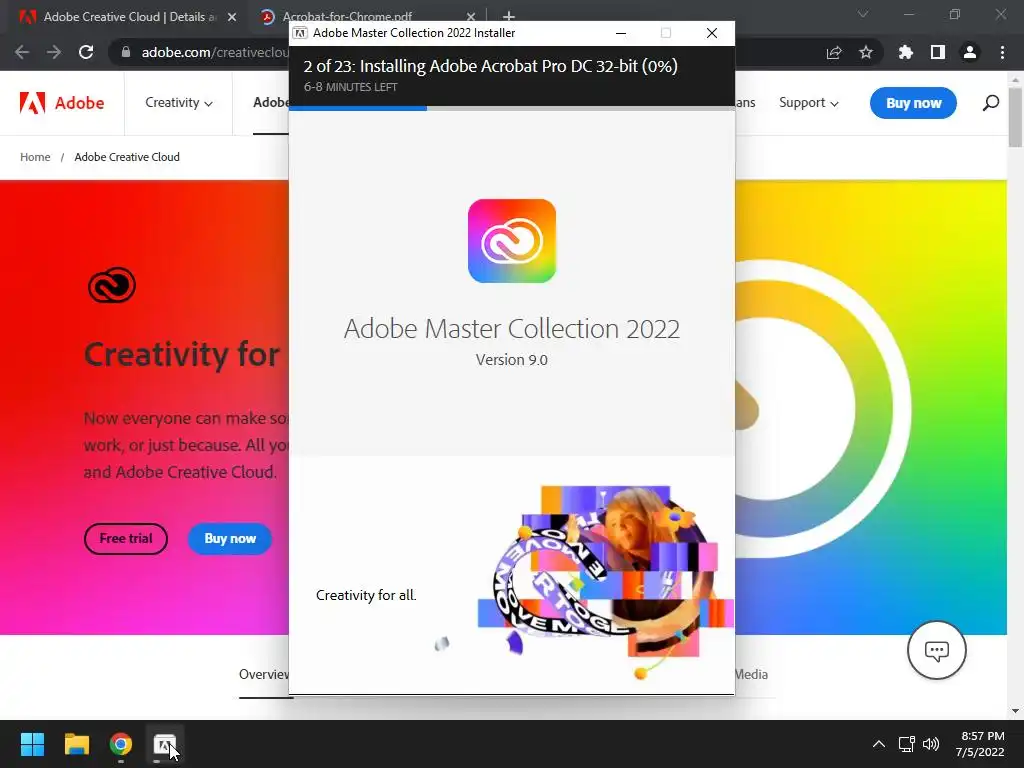Switch to Chrome from the taskbar
Viewport: 1024px width, 768px height.
pyautogui.click(x=121, y=744)
